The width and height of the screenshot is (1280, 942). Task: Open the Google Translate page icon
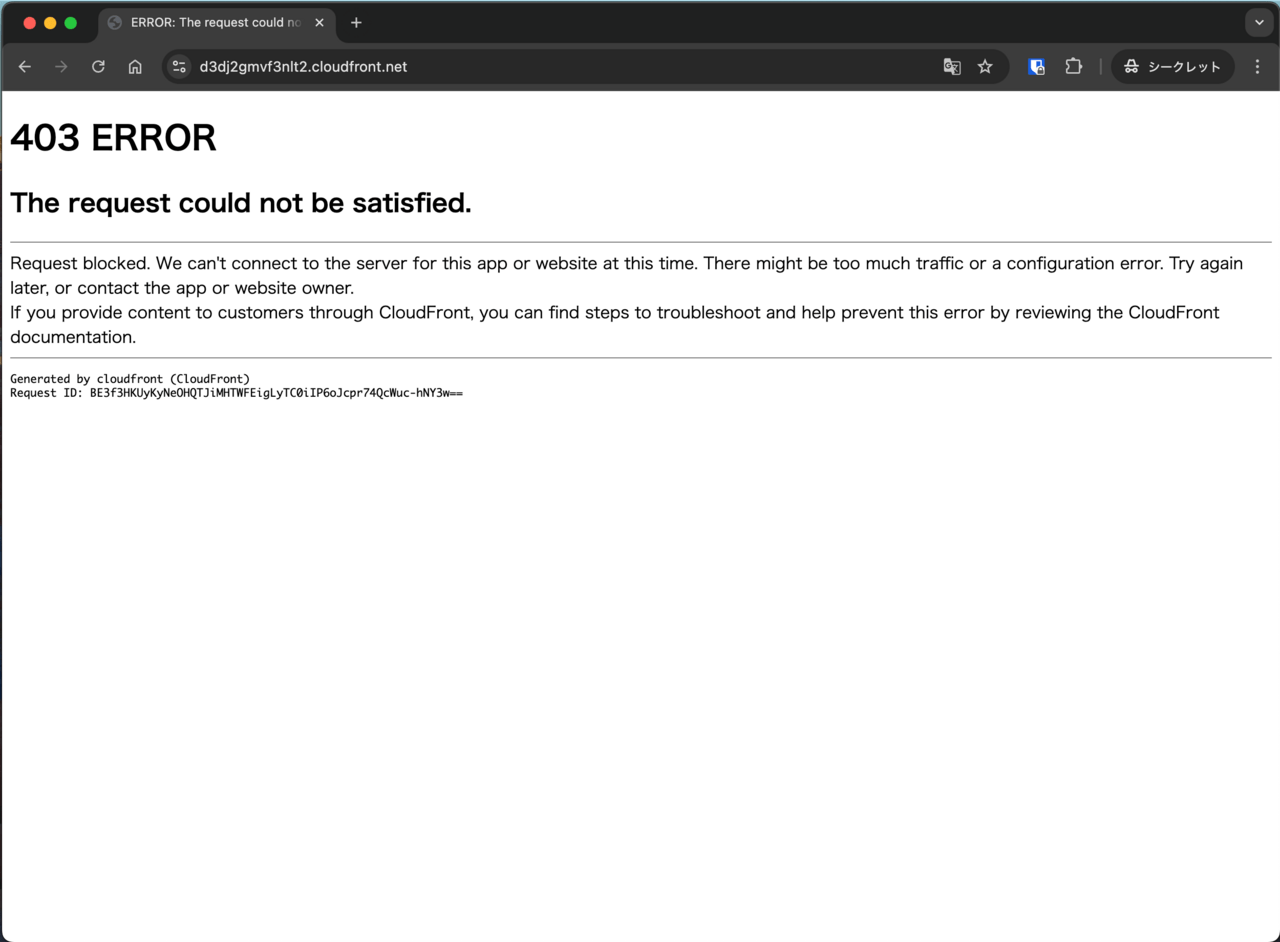tap(952, 67)
